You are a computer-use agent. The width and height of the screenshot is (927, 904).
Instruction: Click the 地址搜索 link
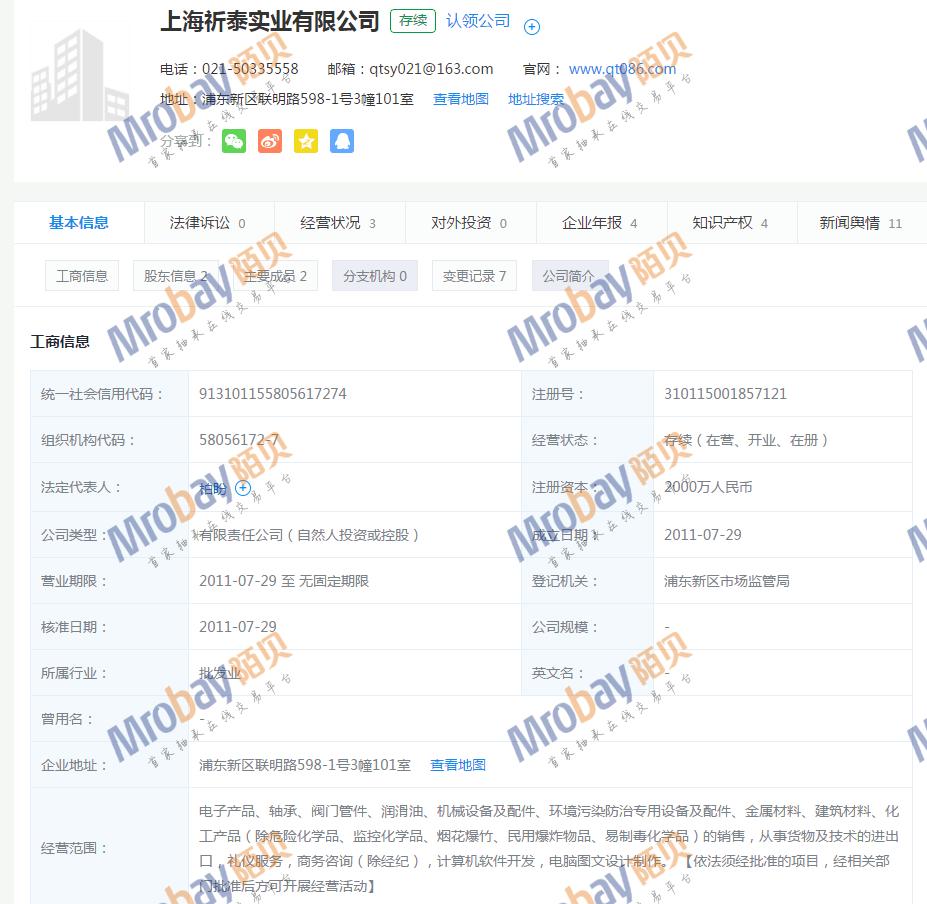click(x=536, y=99)
